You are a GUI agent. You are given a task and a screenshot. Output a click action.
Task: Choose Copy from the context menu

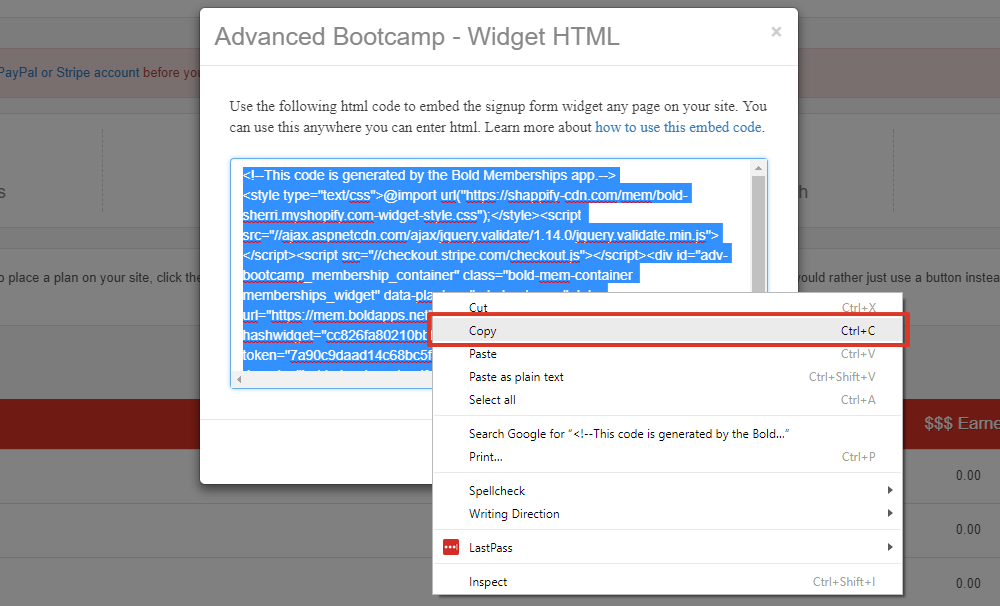pyautogui.click(x=667, y=330)
